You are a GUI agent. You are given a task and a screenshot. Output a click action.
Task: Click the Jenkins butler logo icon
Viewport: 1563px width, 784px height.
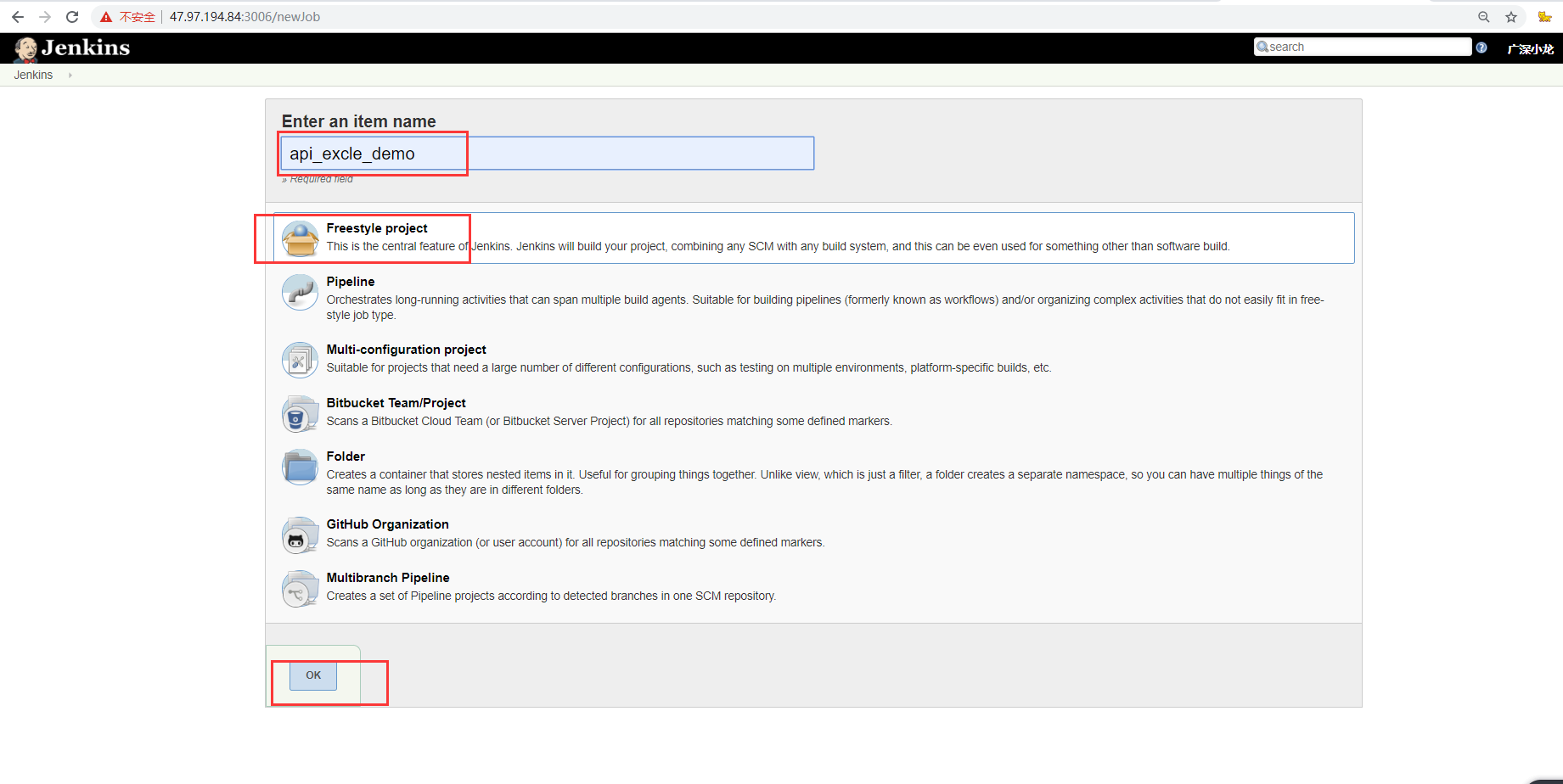(26, 49)
